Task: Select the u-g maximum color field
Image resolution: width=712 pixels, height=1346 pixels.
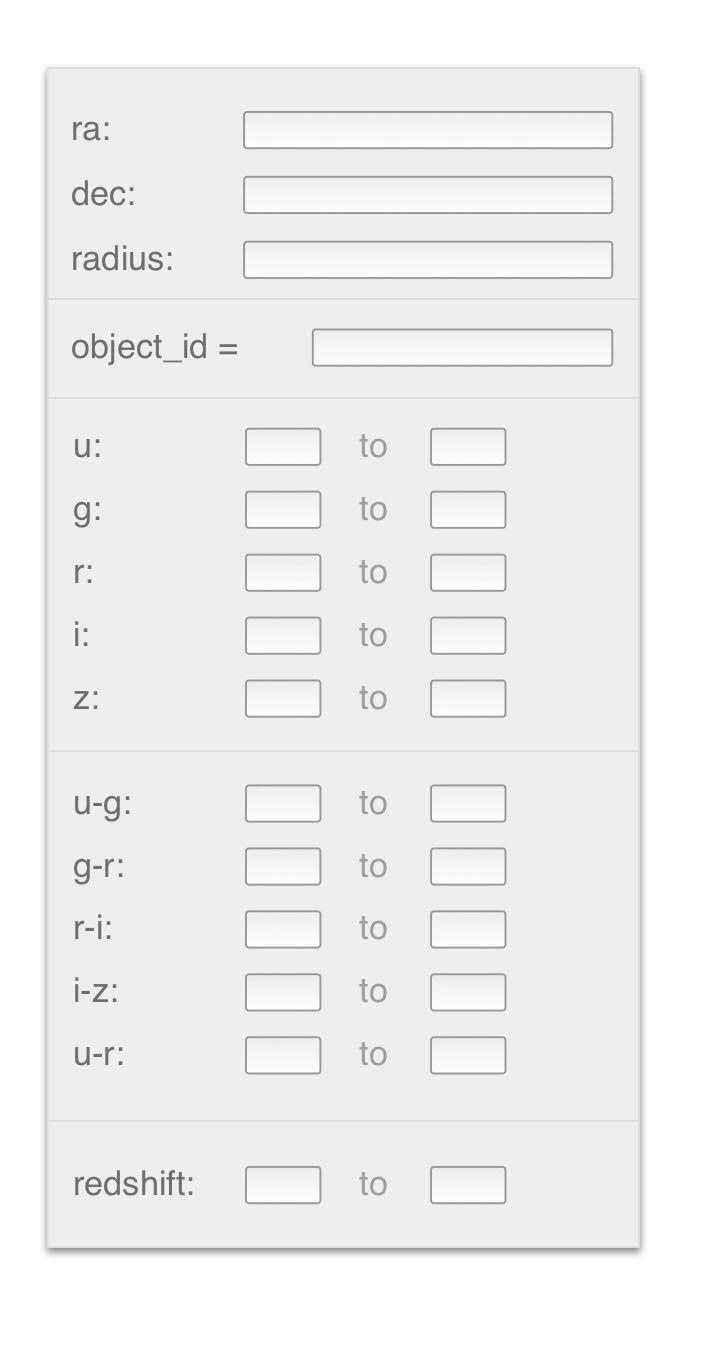Action: pos(468,804)
